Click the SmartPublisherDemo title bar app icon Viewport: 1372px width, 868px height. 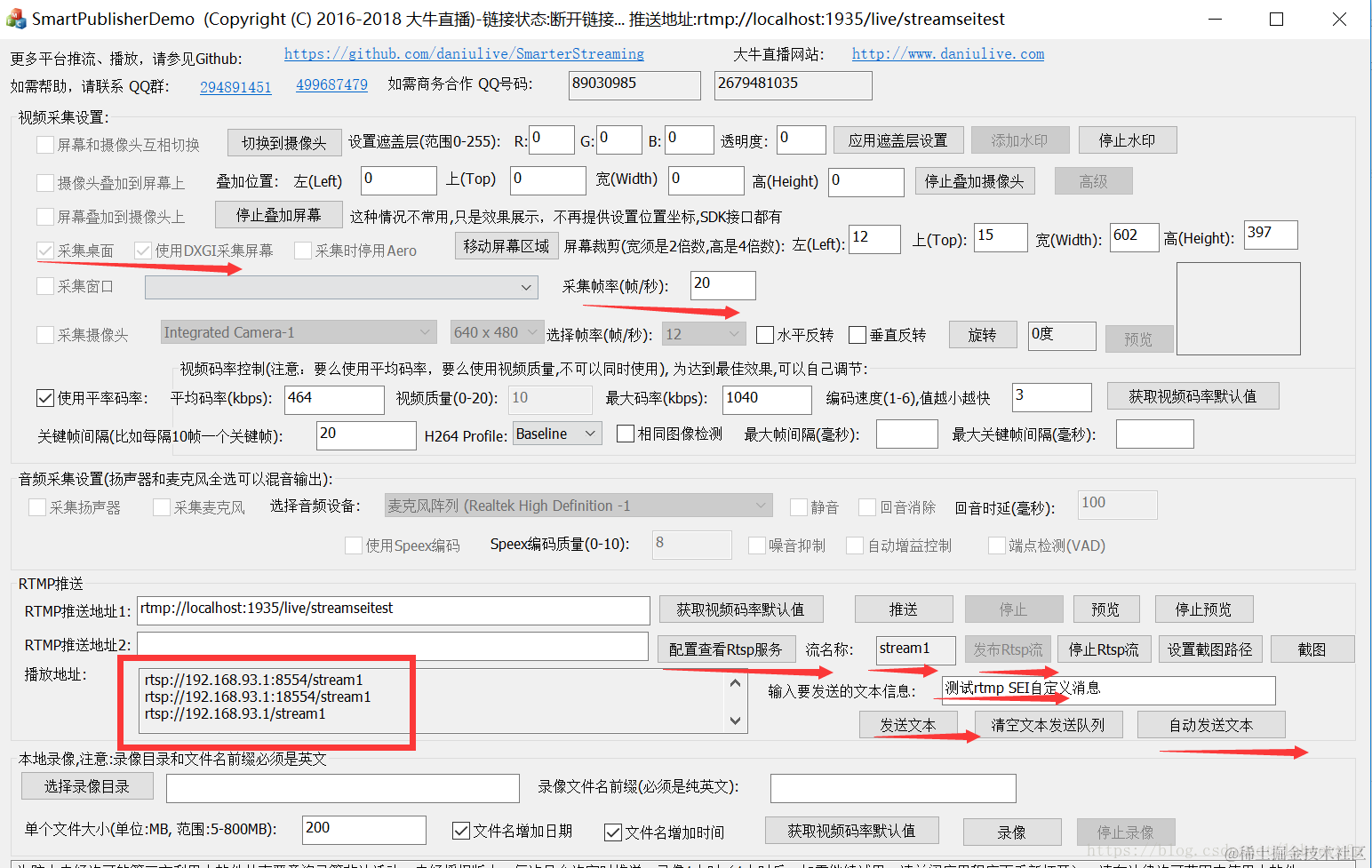click(15, 19)
